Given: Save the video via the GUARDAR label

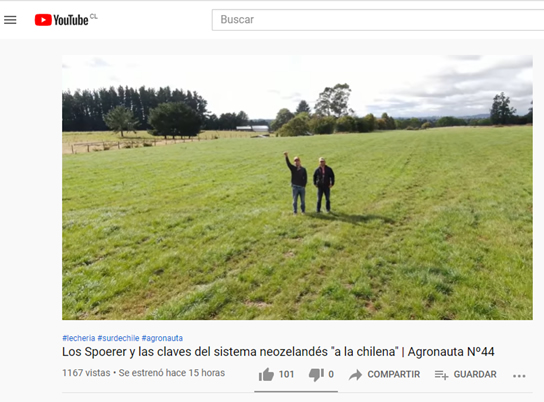Looking at the screenshot, I should pyautogui.click(x=475, y=374).
